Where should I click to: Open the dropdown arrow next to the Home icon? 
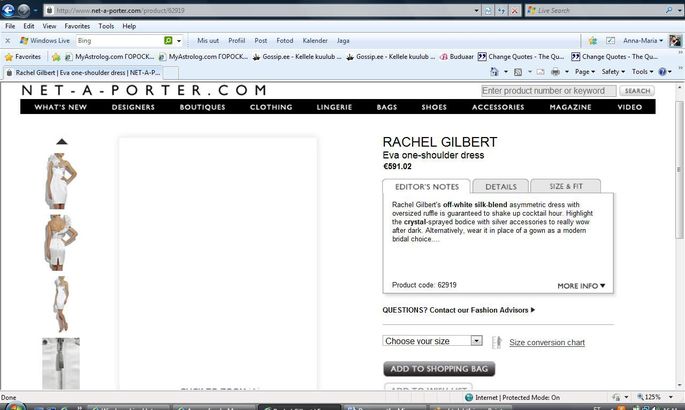(x=505, y=72)
